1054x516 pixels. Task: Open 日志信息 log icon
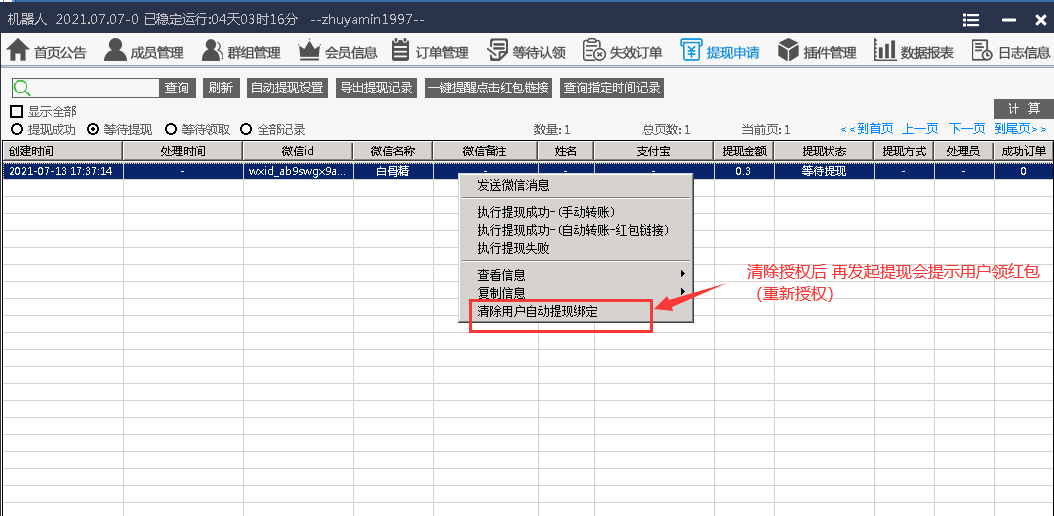point(981,51)
